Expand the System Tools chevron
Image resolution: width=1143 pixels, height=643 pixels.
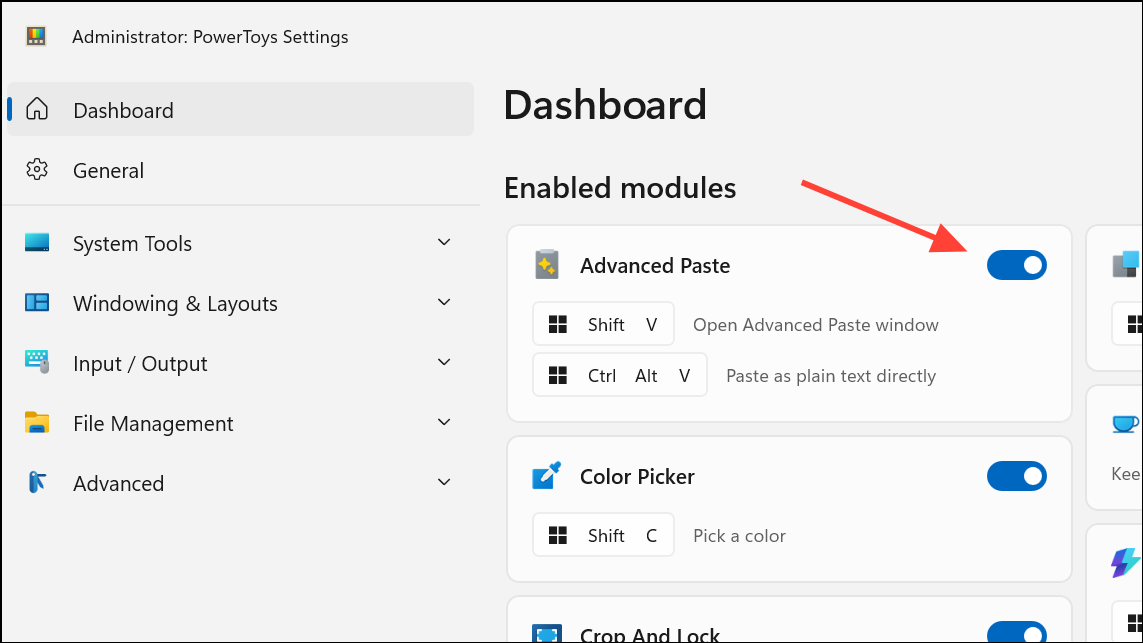(x=444, y=242)
